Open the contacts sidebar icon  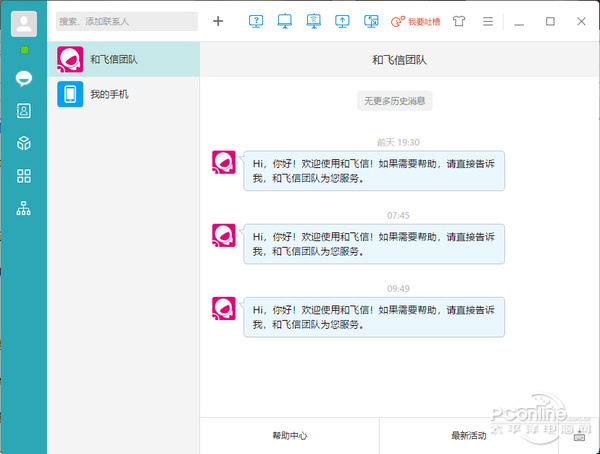pos(24,111)
